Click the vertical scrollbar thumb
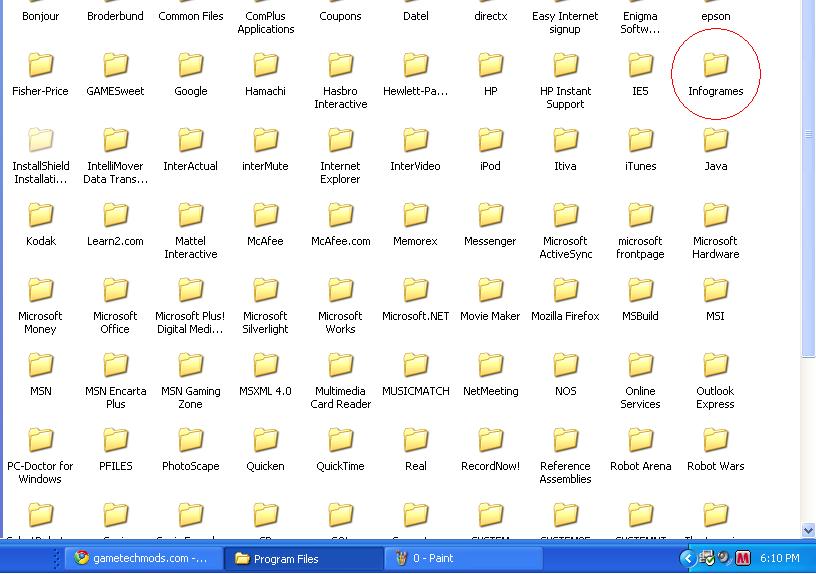The image size is (816, 574). (x=808, y=179)
